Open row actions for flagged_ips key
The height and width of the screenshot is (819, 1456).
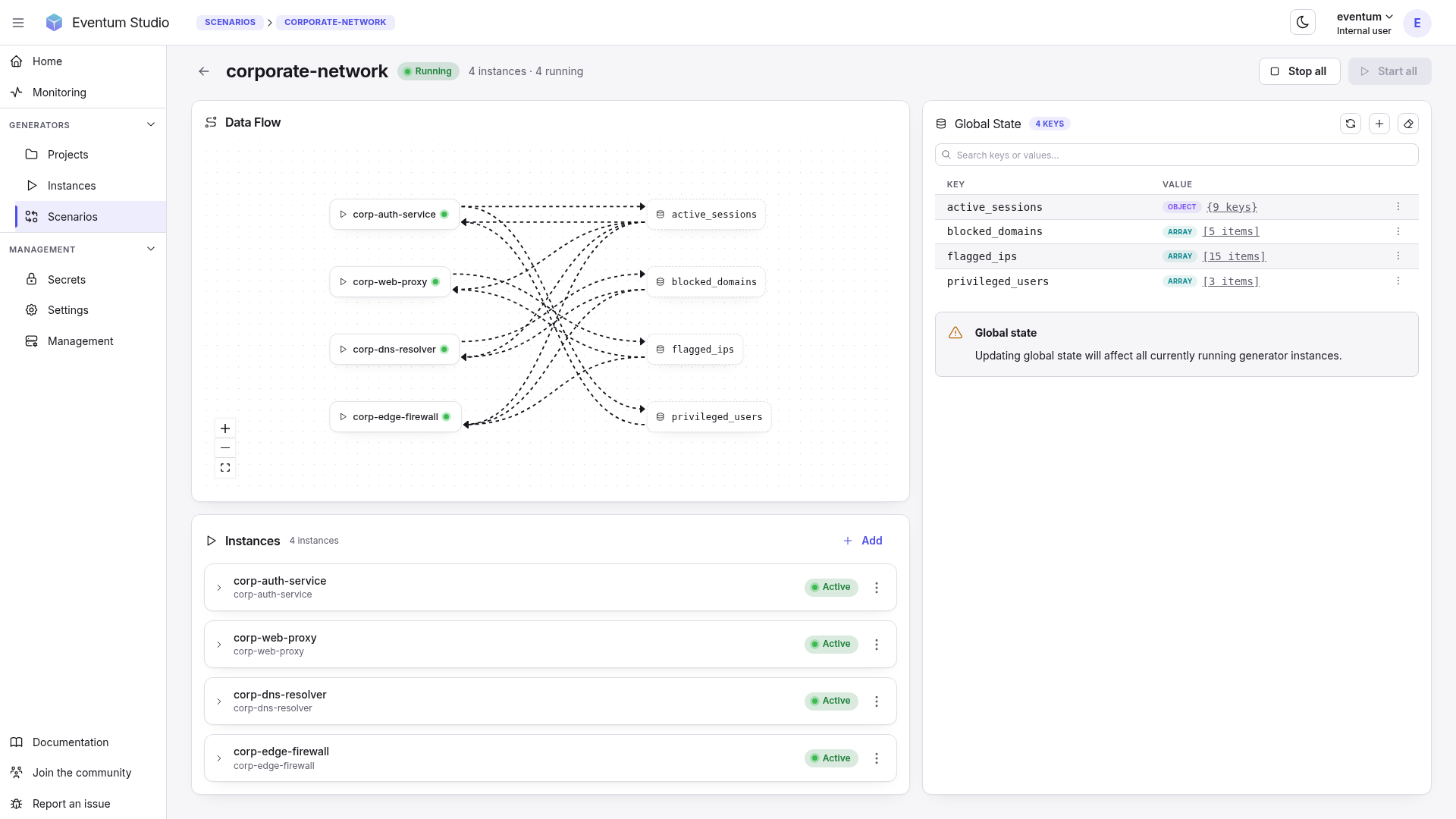1398,256
